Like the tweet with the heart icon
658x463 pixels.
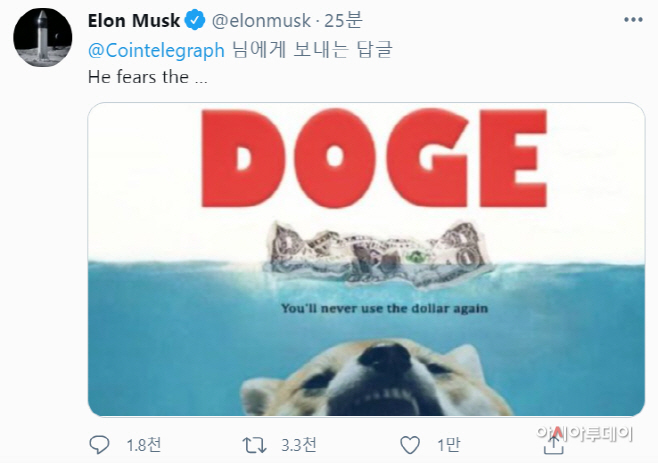[409, 442]
